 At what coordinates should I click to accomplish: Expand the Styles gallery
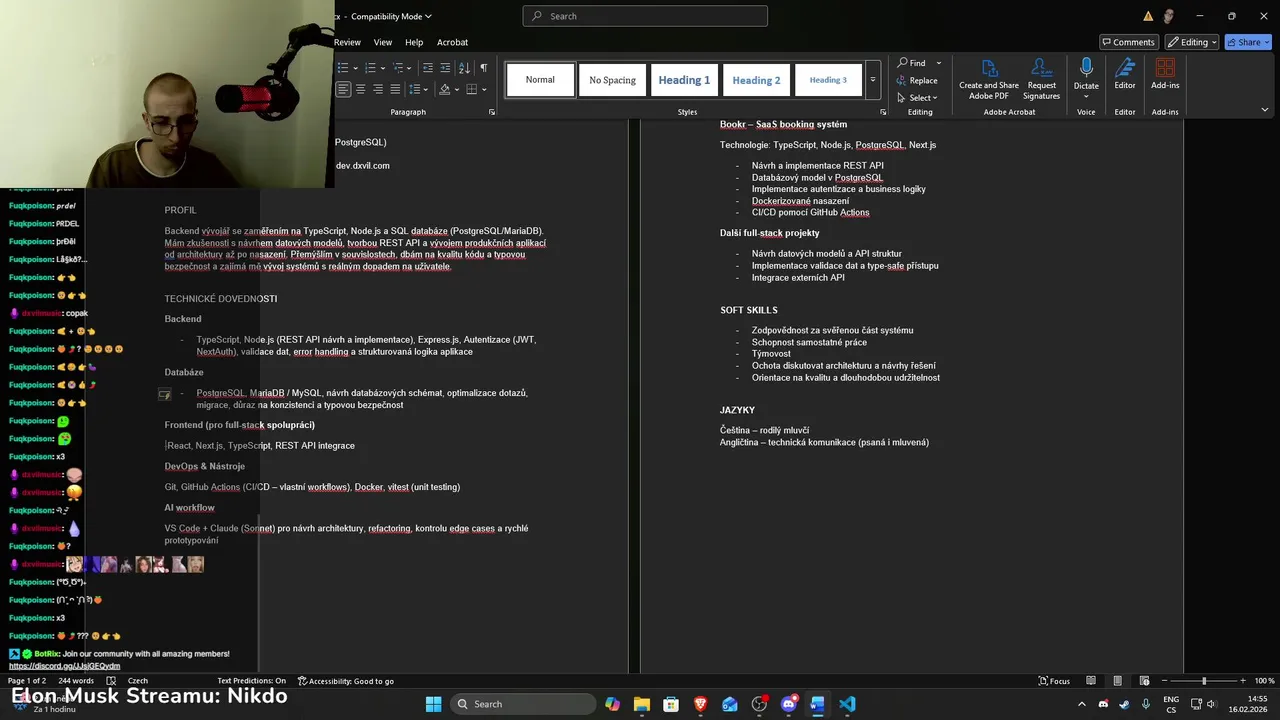pyautogui.click(x=872, y=80)
